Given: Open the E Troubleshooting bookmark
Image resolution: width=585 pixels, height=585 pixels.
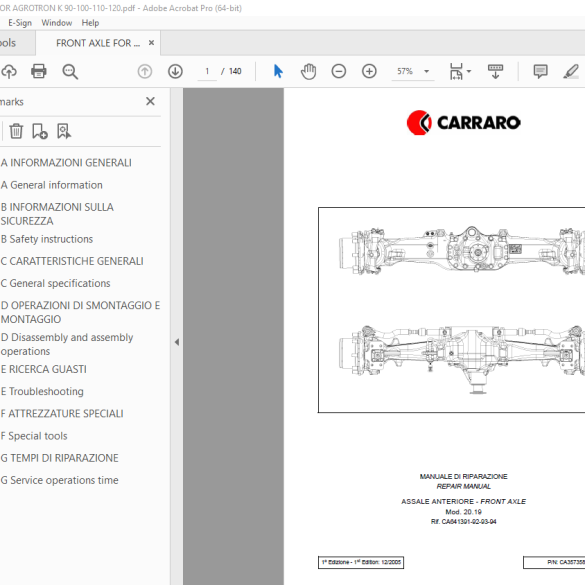Looking at the screenshot, I should [x=42, y=391].
